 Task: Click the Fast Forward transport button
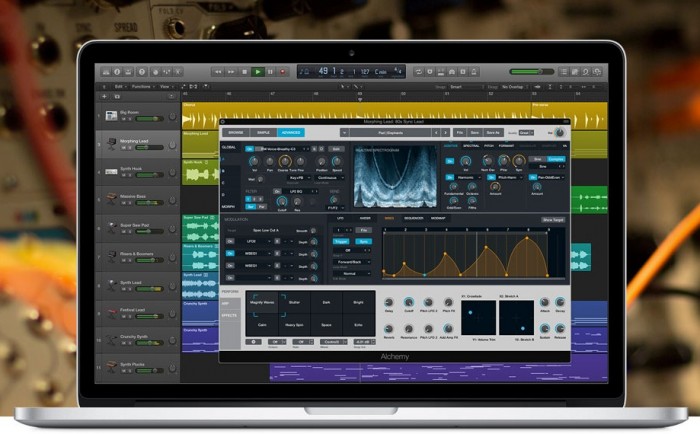(x=230, y=71)
